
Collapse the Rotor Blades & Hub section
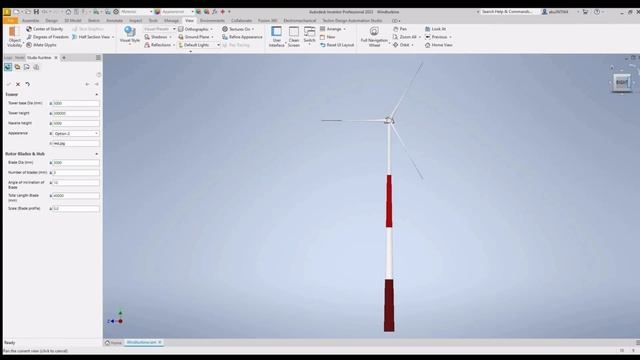97,154
